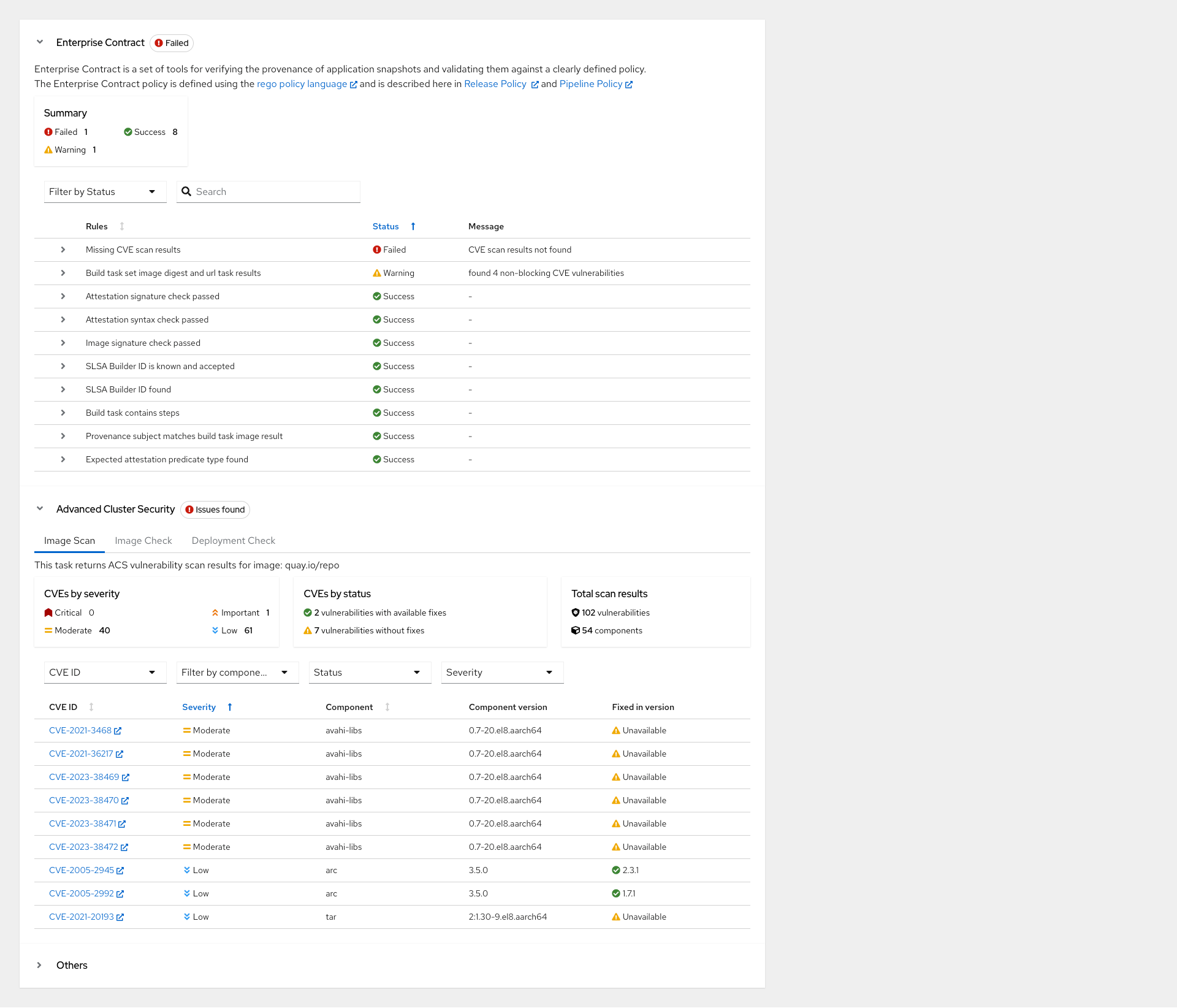Image resolution: width=1177 pixels, height=1008 pixels.
Task: Switch to the Image Scan tab
Action: 69,541
